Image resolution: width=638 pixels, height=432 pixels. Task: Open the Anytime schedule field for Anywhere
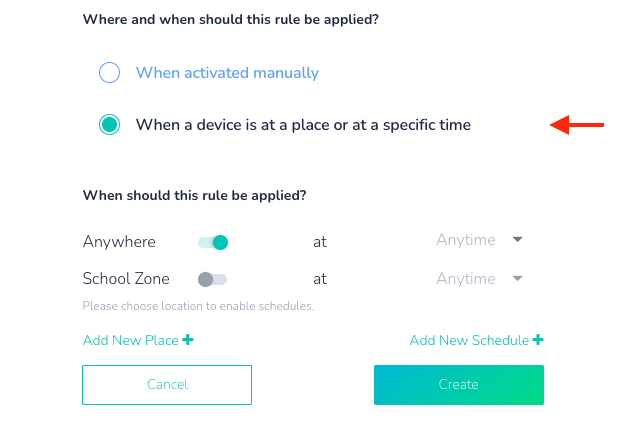click(466, 240)
